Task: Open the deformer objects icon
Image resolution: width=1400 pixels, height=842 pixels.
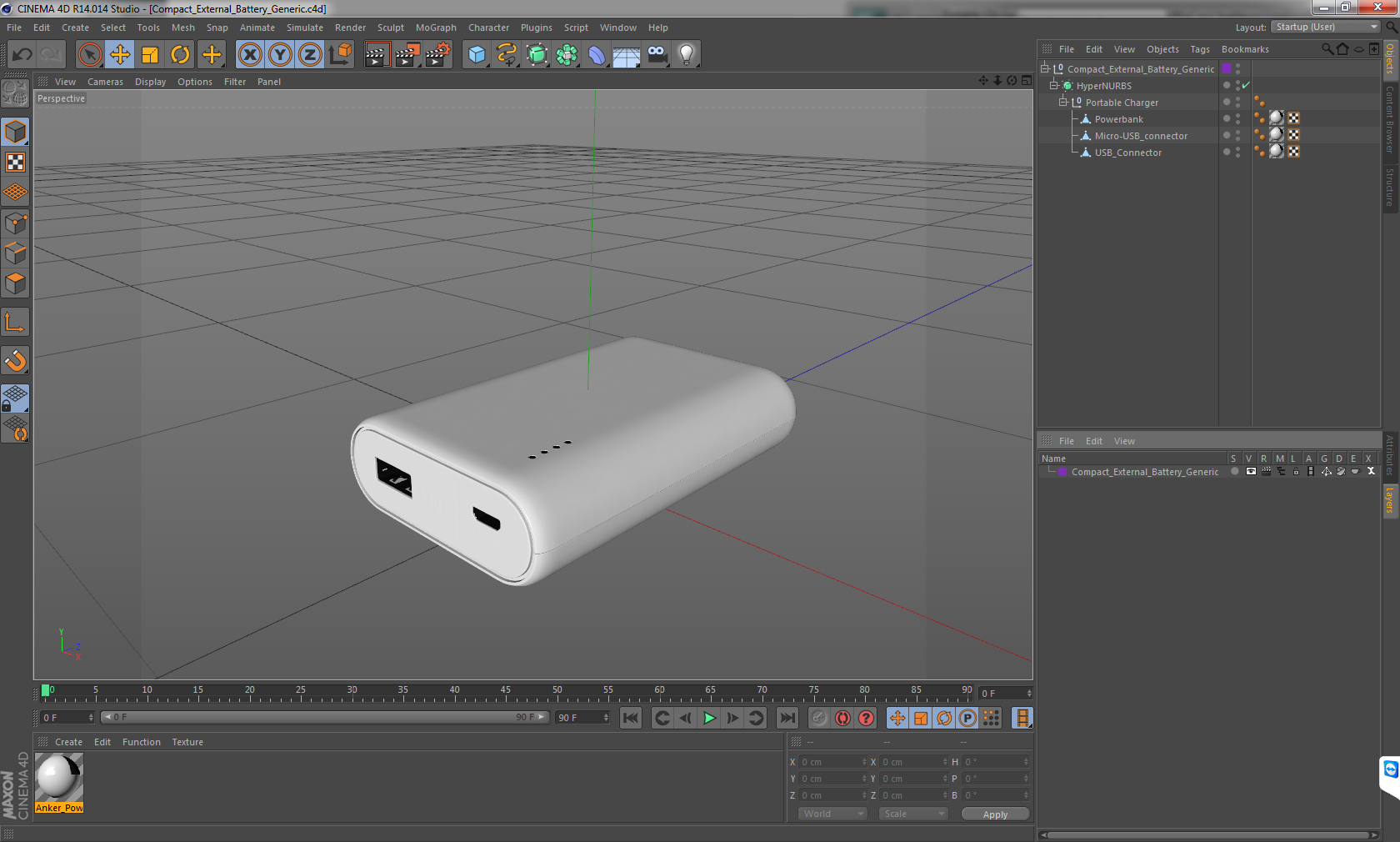Action: click(597, 55)
